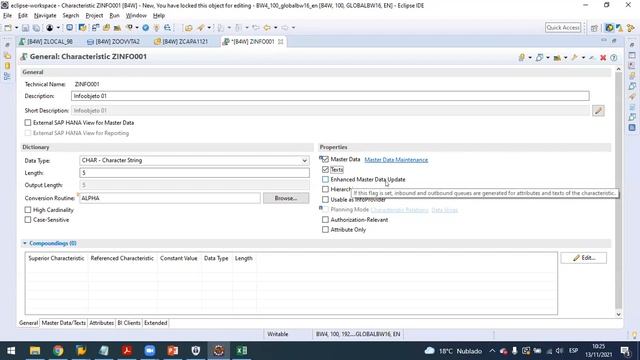
Task: Click the yellow stamp icon in editor toolbar
Action: point(522,58)
